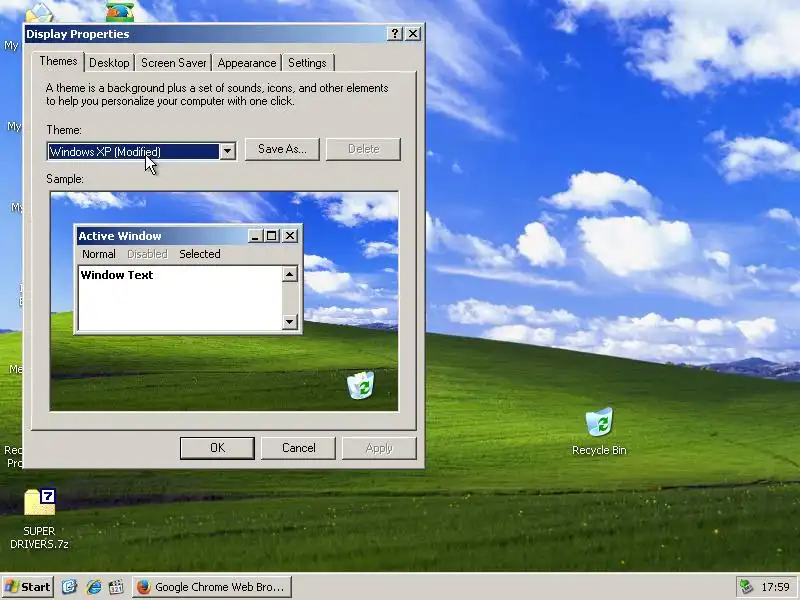800x600 pixels.
Task: Switch to Google Chrome Web Browser taskbar item
Action: [x=212, y=587]
